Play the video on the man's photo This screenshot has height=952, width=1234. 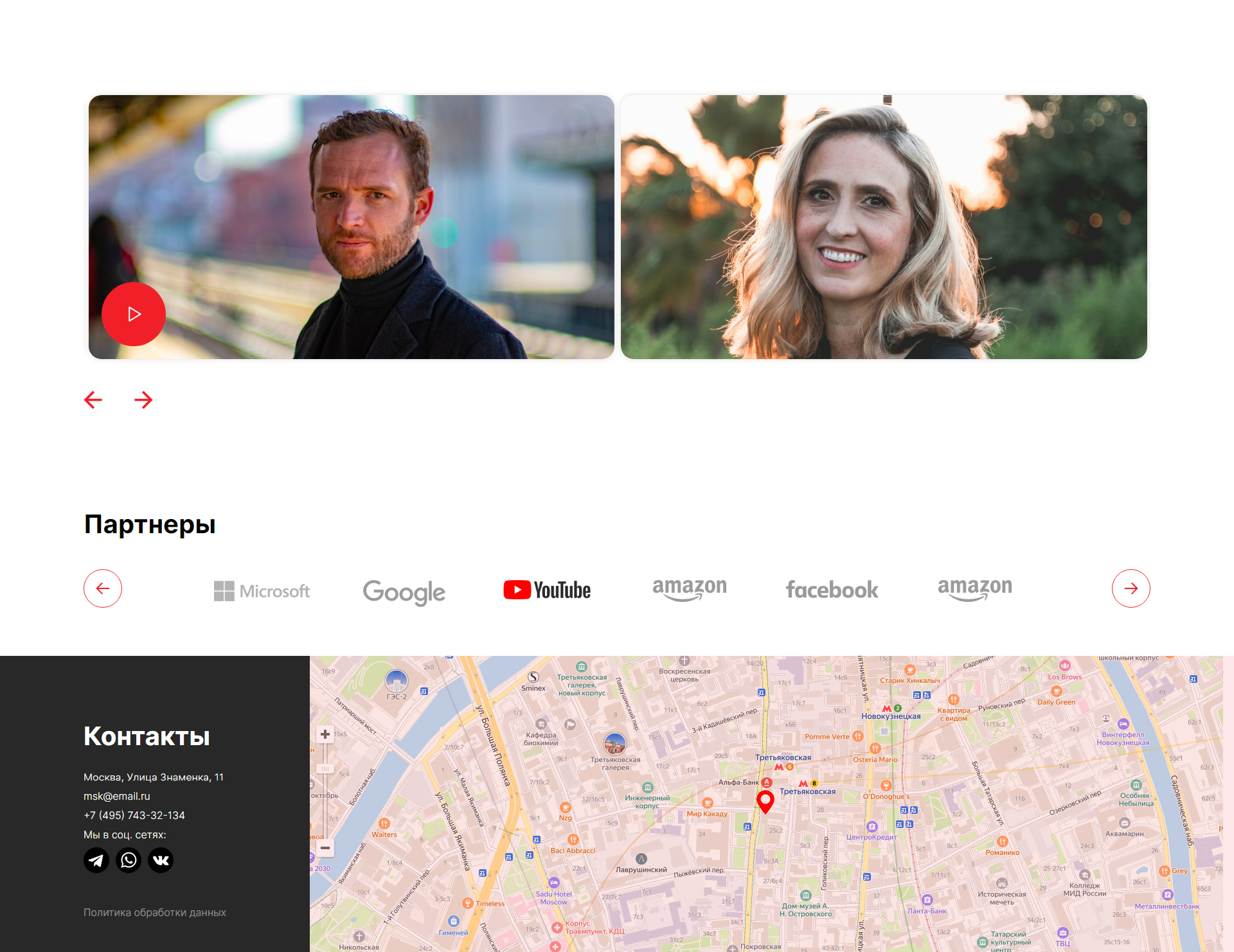click(x=134, y=314)
